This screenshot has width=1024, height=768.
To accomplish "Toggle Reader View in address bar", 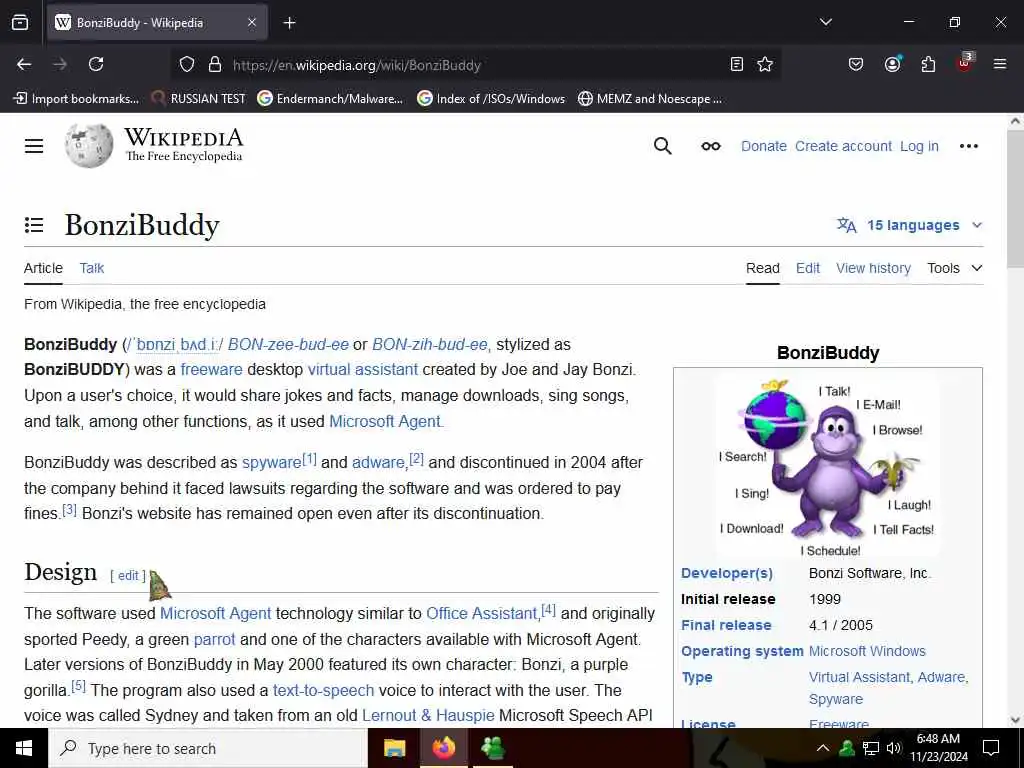I will pyautogui.click(x=737, y=64).
